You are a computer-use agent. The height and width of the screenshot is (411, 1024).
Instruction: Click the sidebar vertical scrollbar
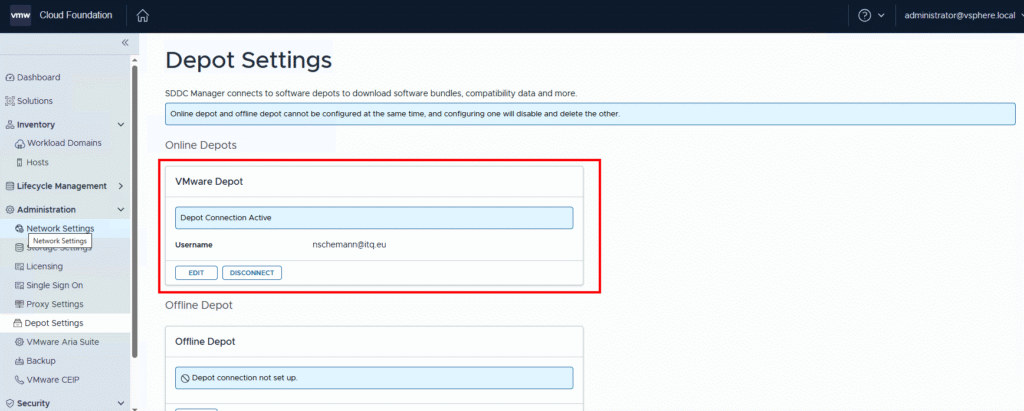tap(135, 200)
